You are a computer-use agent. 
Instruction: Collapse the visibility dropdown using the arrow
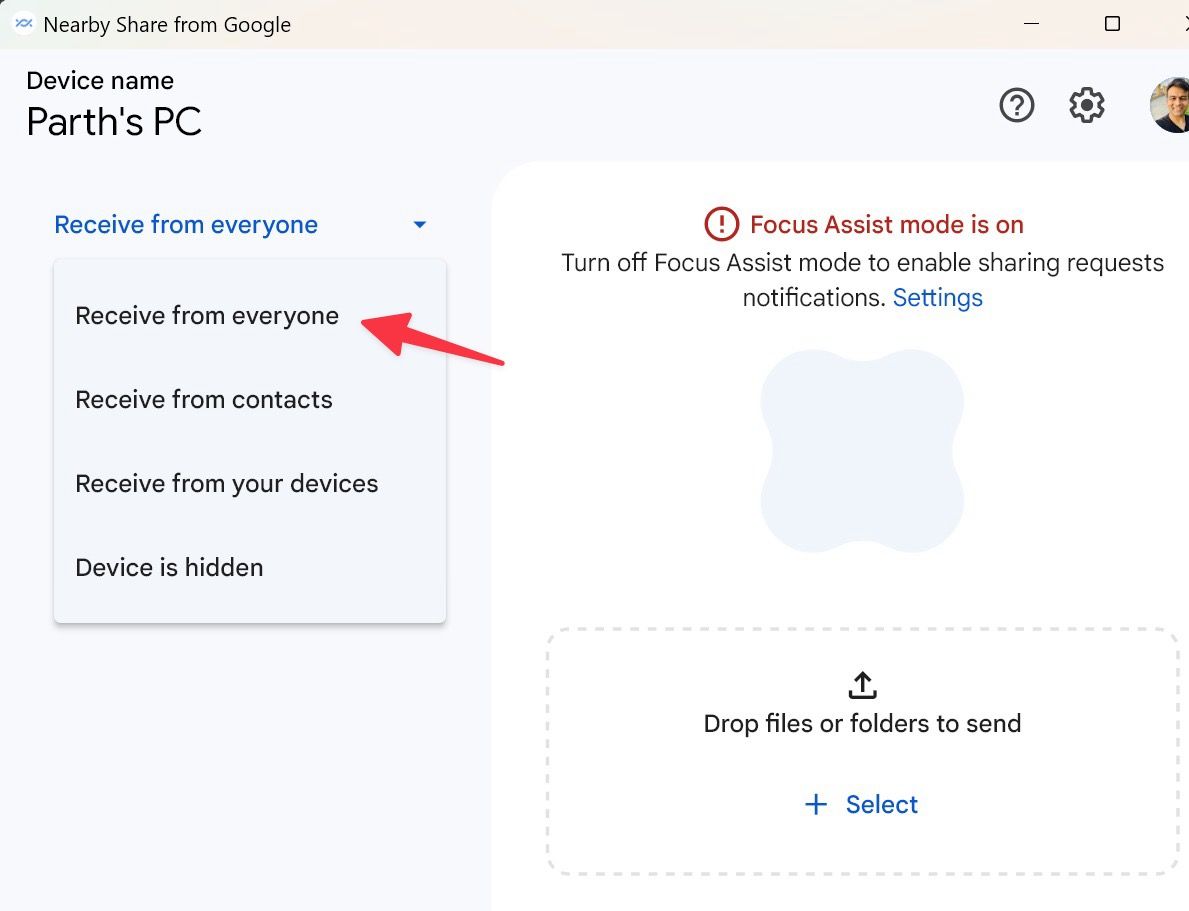click(420, 225)
